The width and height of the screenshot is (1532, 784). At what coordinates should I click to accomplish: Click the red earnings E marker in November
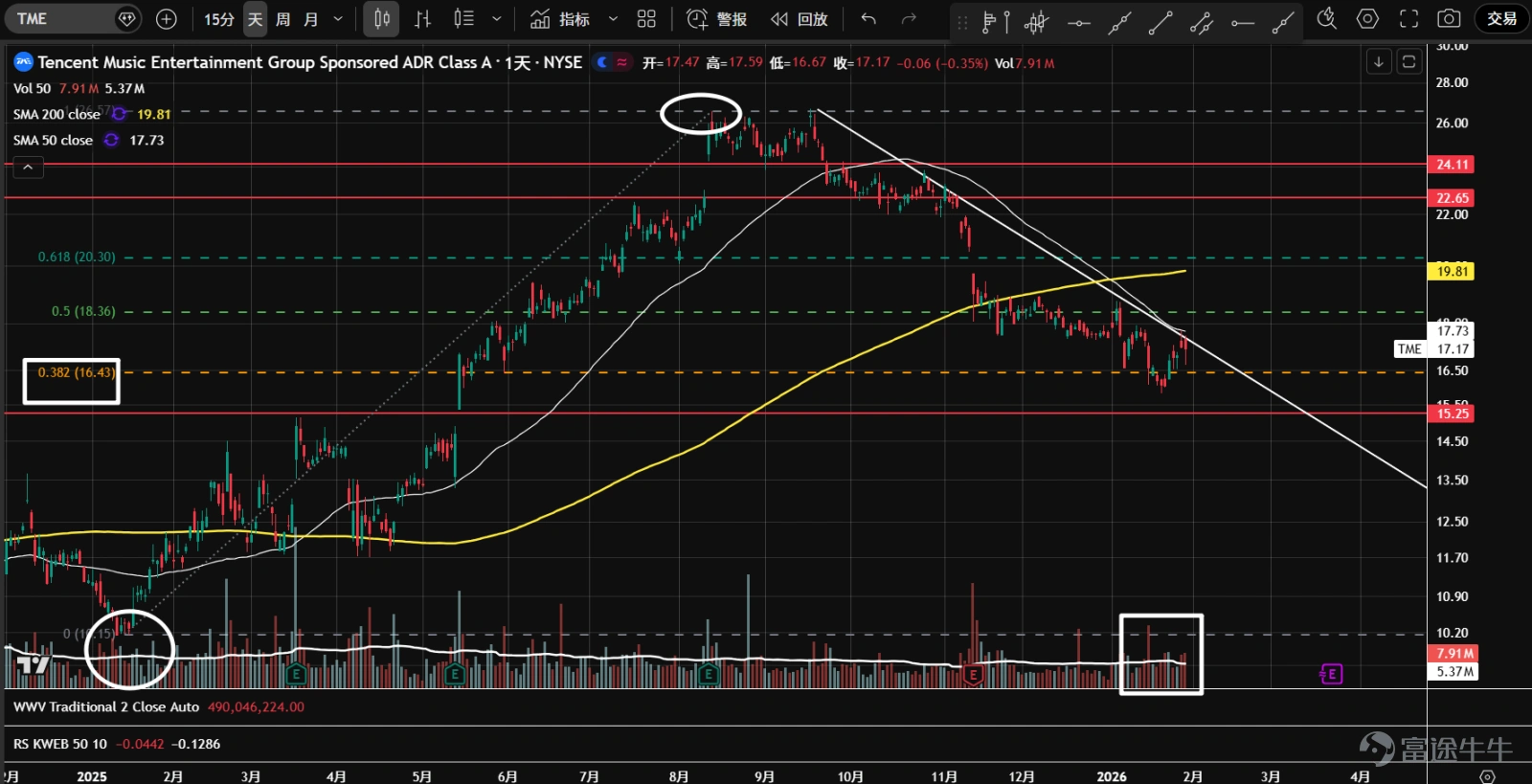[973, 675]
